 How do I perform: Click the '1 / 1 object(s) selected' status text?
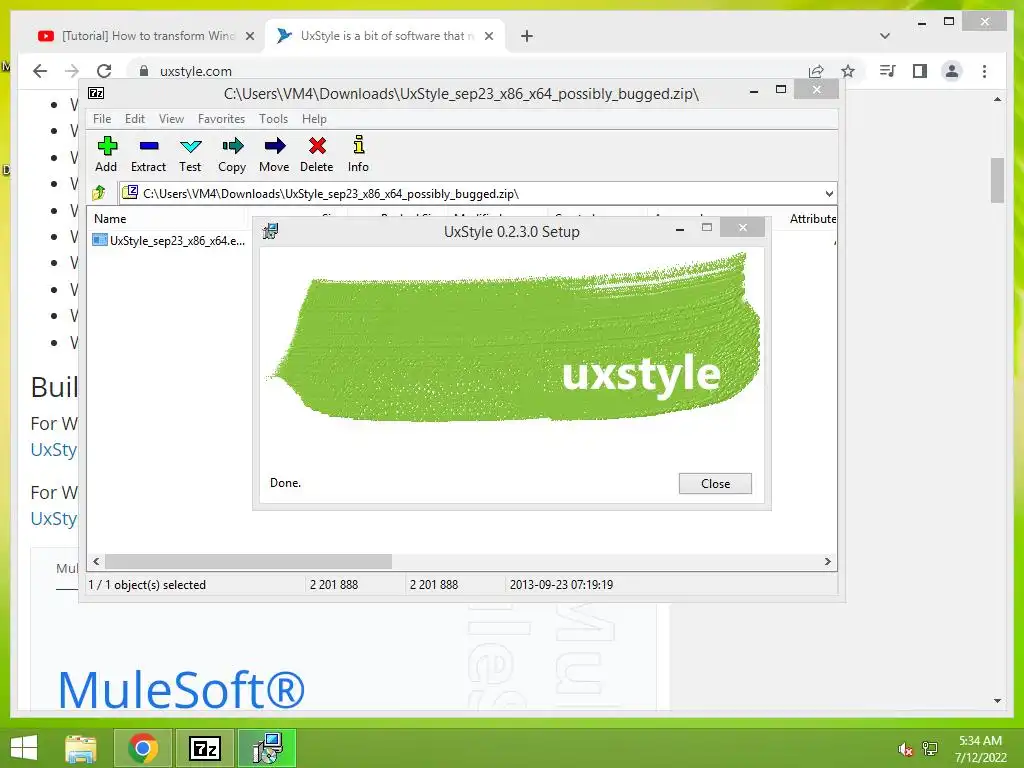coord(147,584)
